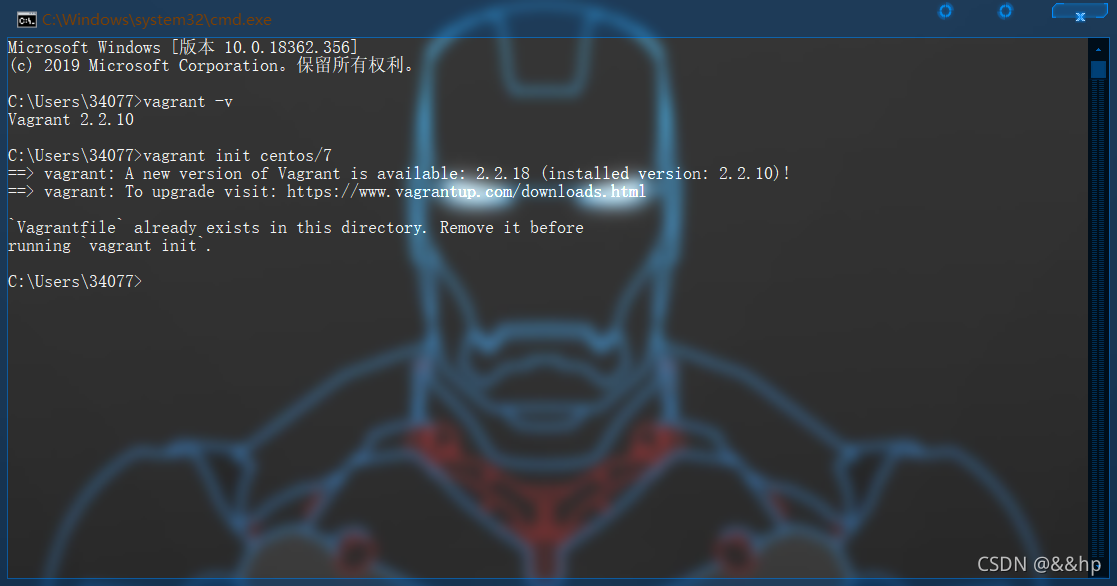Click the vertical scrollbar thumb
Image resolution: width=1117 pixels, height=586 pixels.
(1098, 70)
